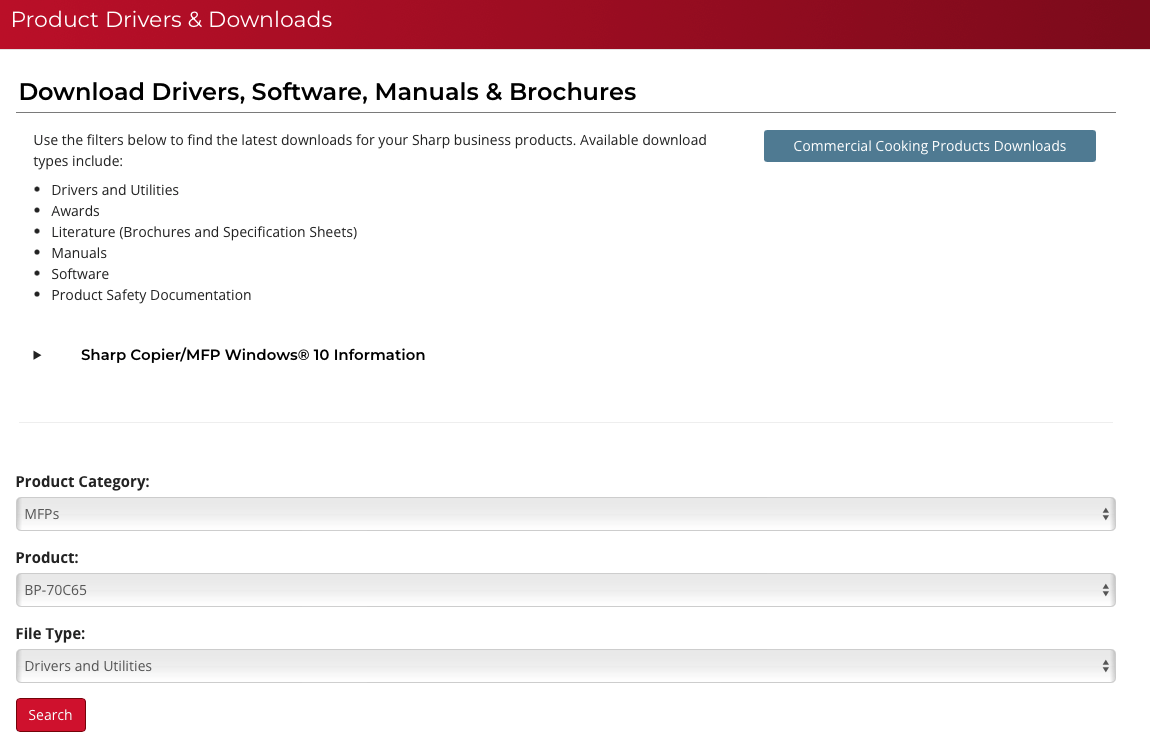
Task: Click the Product Drivers & Downloads header banner
Action: pyautogui.click(x=171, y=19)
